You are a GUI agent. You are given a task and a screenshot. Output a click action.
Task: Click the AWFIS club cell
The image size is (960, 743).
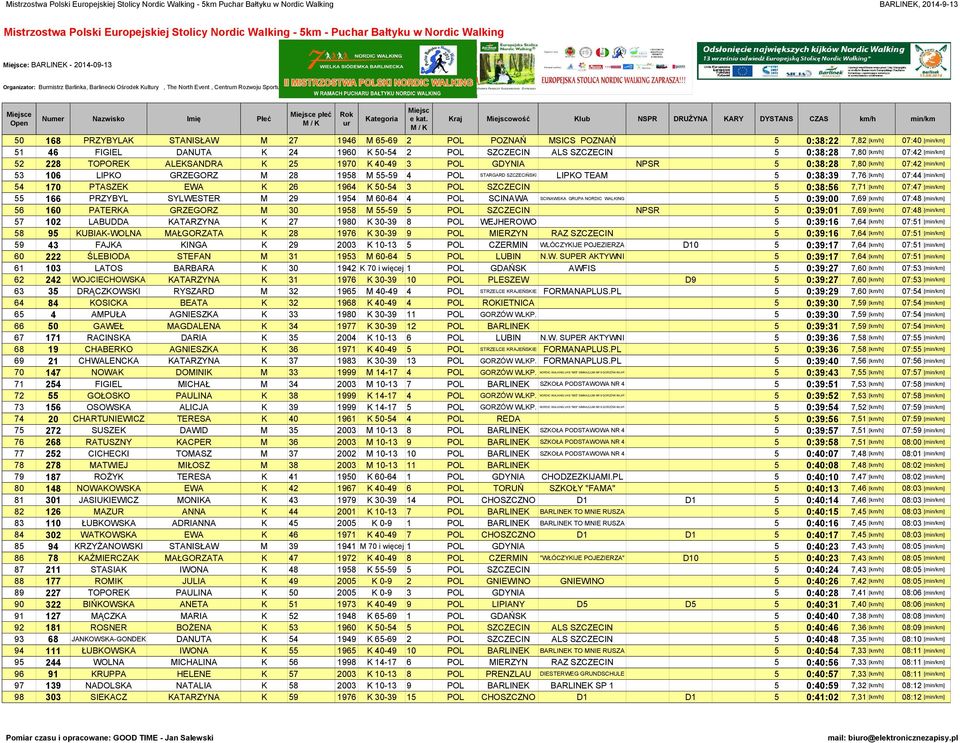click(582, 269)
